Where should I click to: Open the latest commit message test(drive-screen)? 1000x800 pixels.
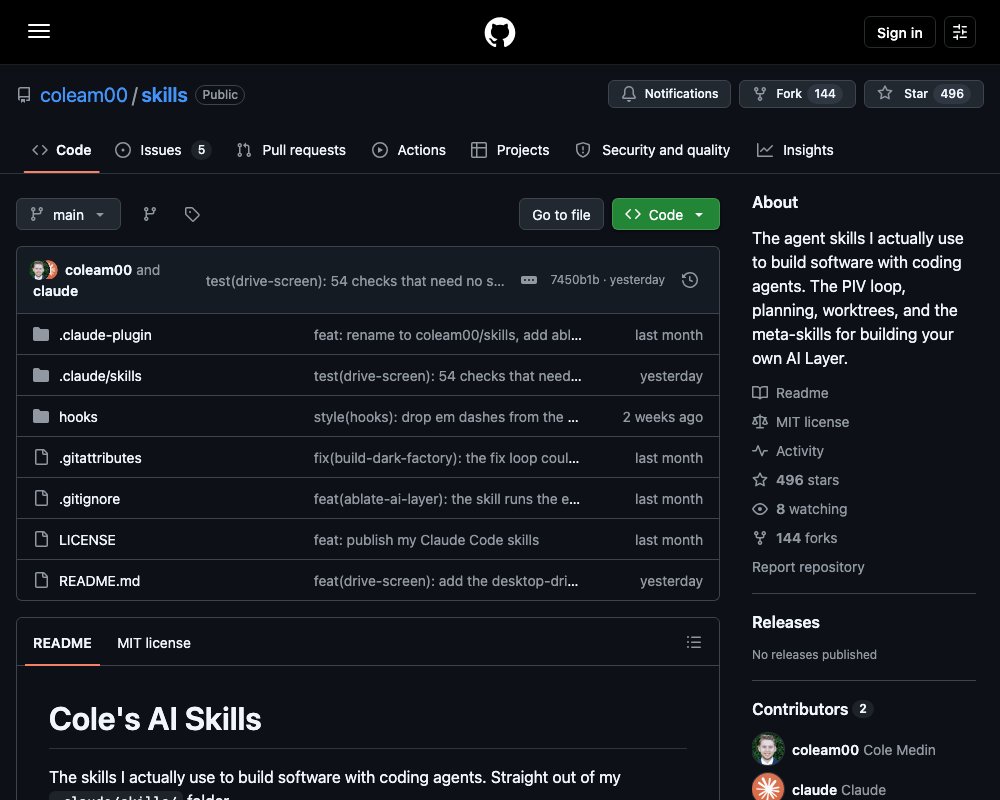(355, 281)
